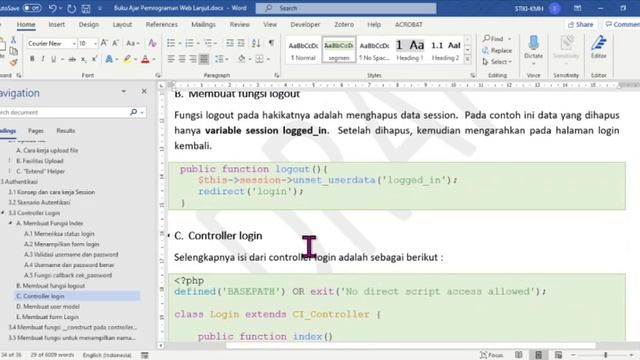Click Replace in Editing group
Screen dimensions: 640x360
[497, 51]
